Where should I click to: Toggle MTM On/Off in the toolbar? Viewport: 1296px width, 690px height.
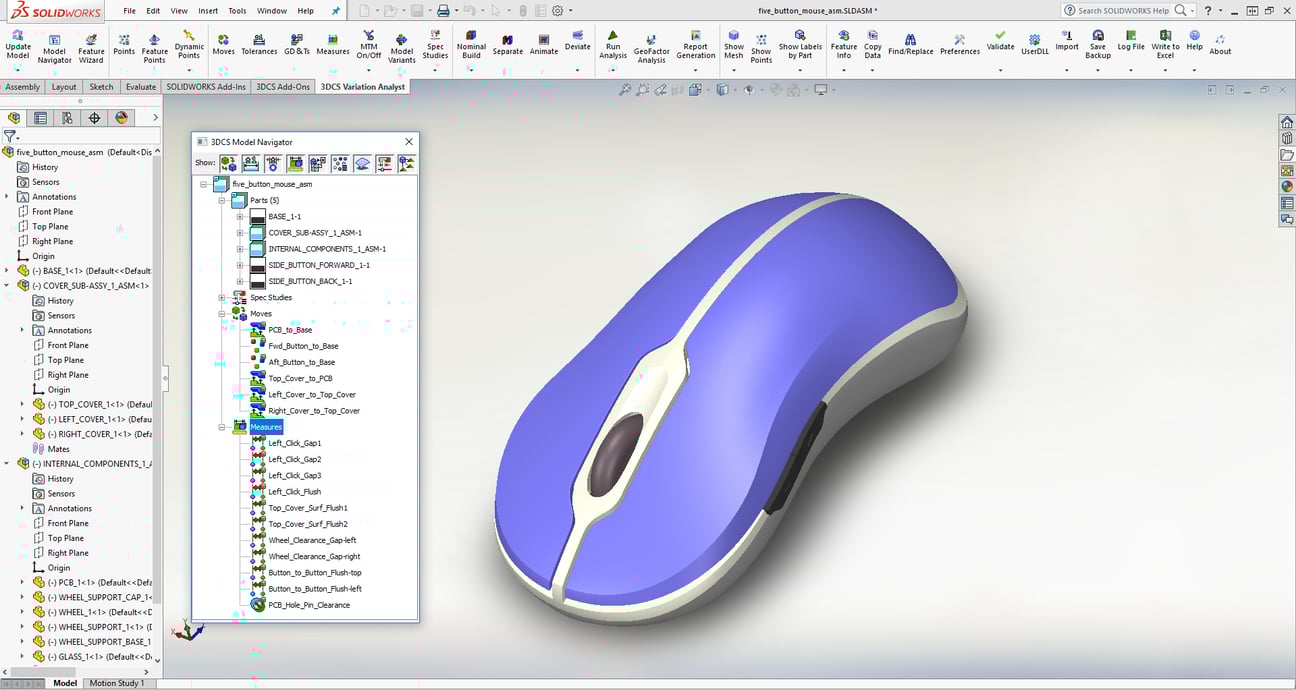pyautogui.click(x=368, y=47)
